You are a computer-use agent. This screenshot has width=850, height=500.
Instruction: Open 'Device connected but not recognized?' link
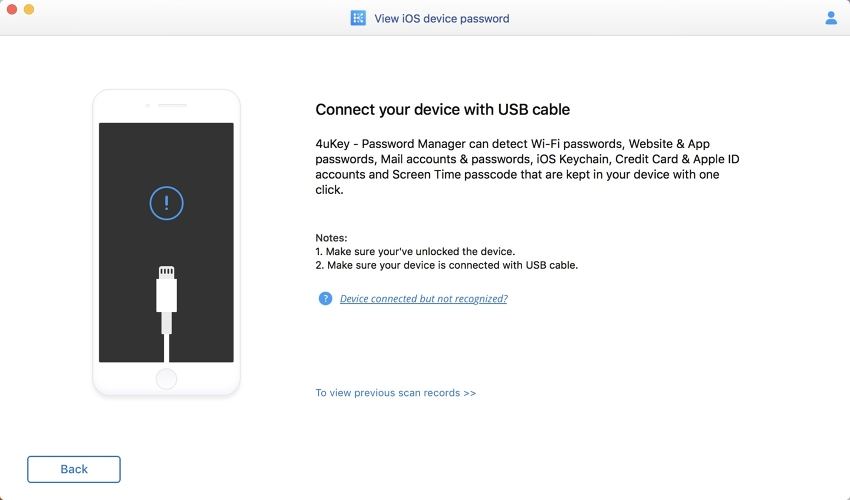423,298
